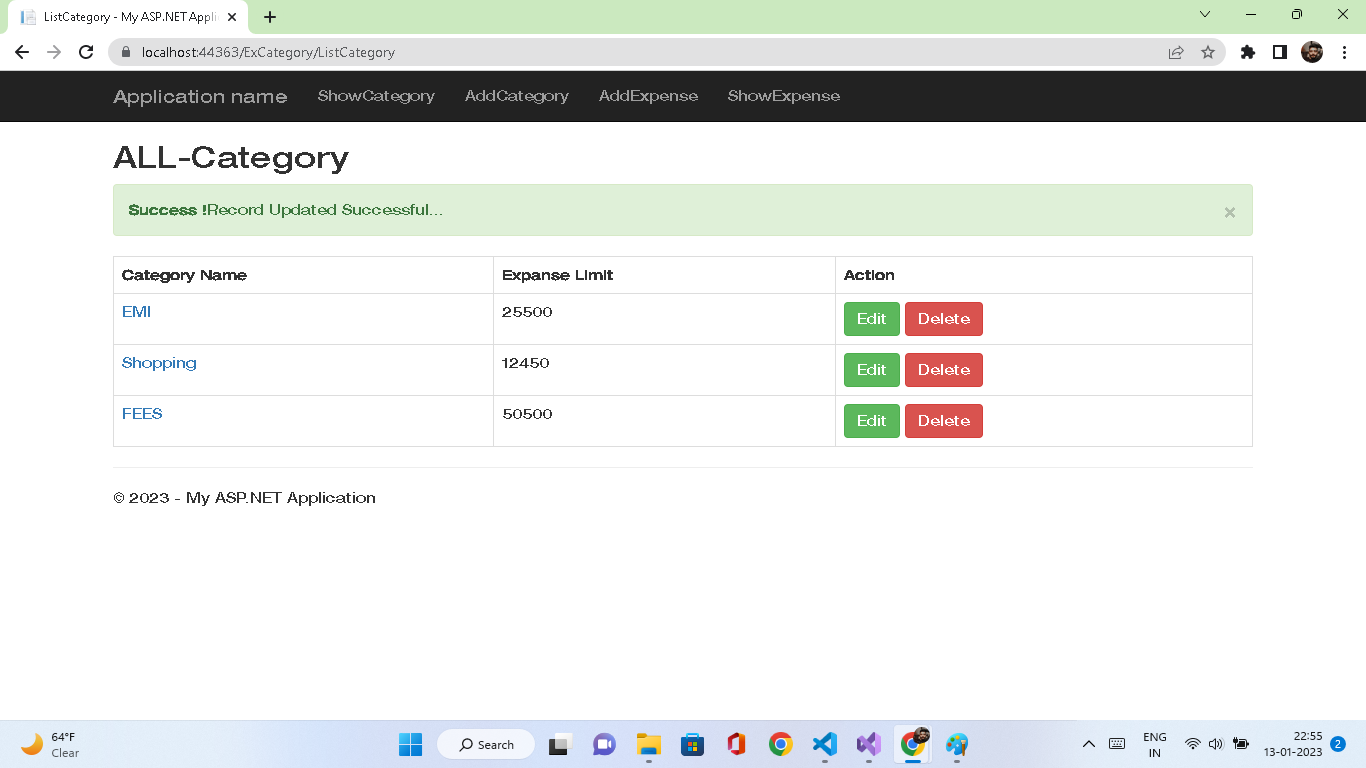
Task: Open the Chrome three-dot menu
Action: [x=1344, y=52]
